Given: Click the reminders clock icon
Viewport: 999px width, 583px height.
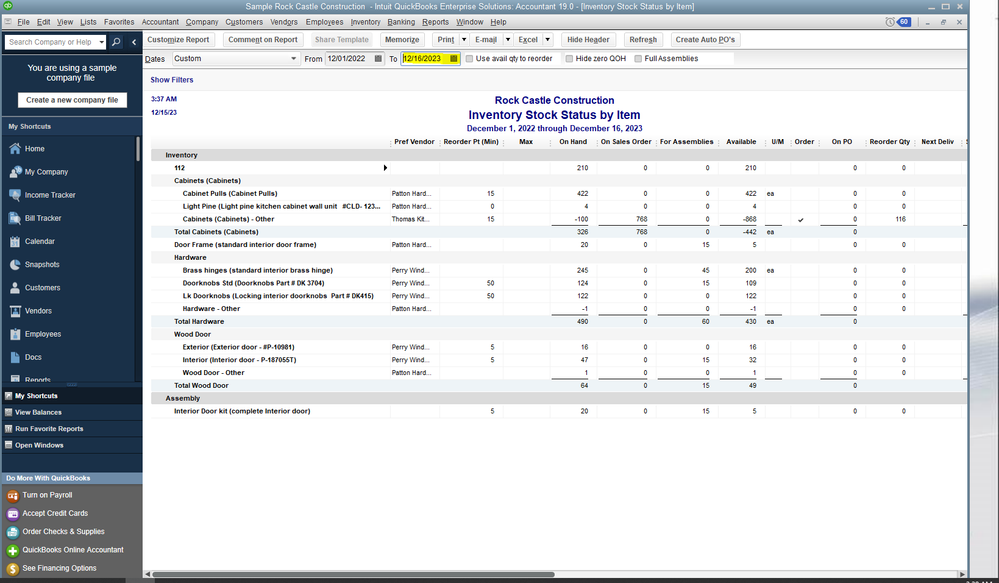Looking at the screenshot, I should click(890, 22).
